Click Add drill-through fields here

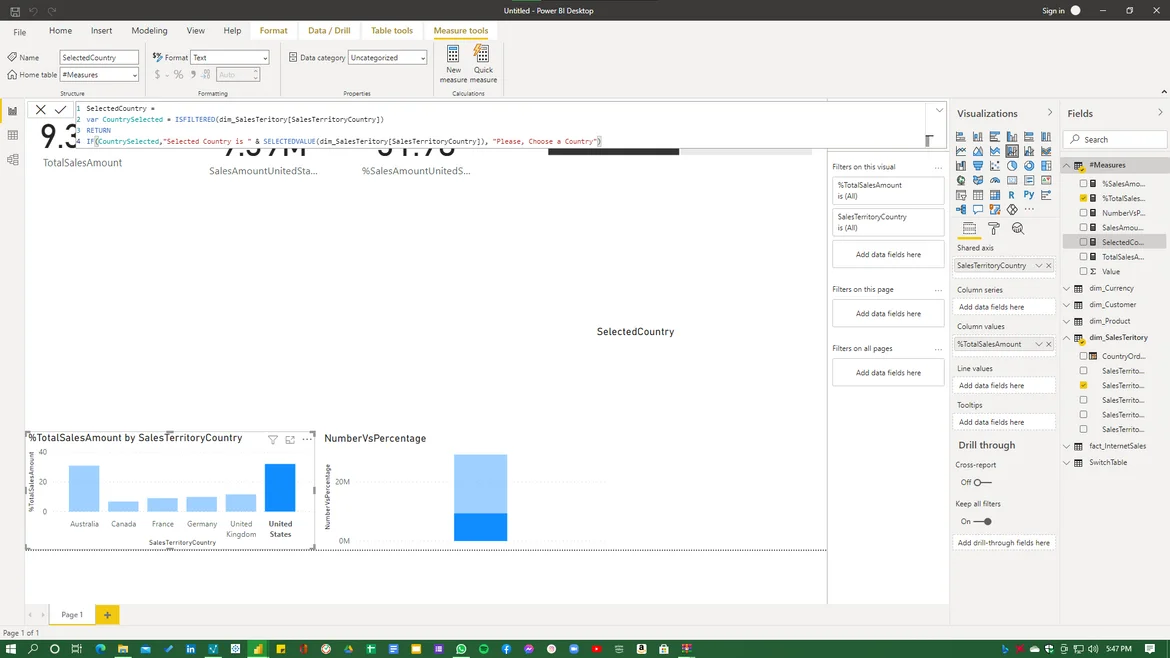[x=1003, y=543]
